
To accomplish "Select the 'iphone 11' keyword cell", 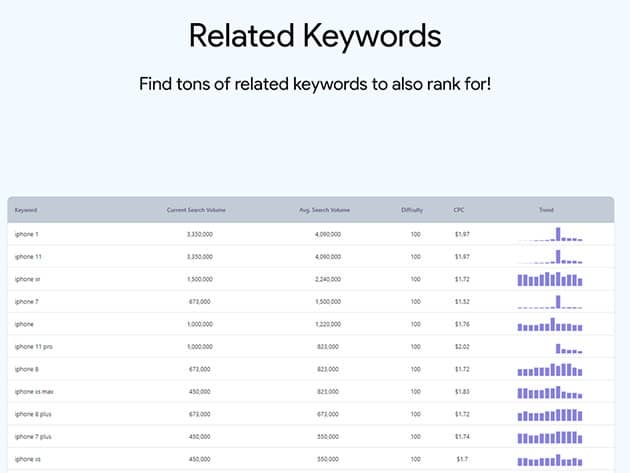I will [x=28, y=256].
